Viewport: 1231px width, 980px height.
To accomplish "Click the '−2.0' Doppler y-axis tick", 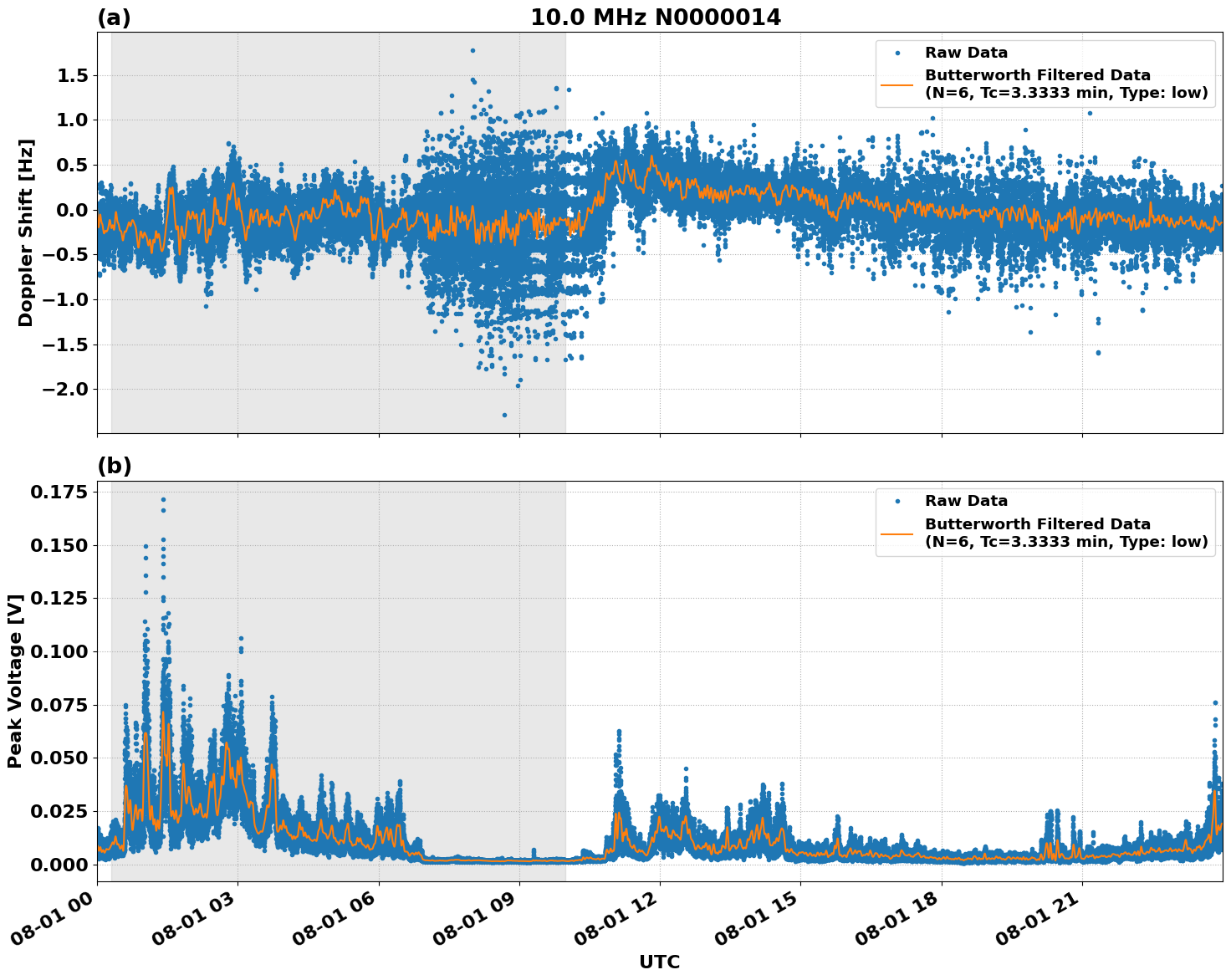I will (x=65, y=390).
